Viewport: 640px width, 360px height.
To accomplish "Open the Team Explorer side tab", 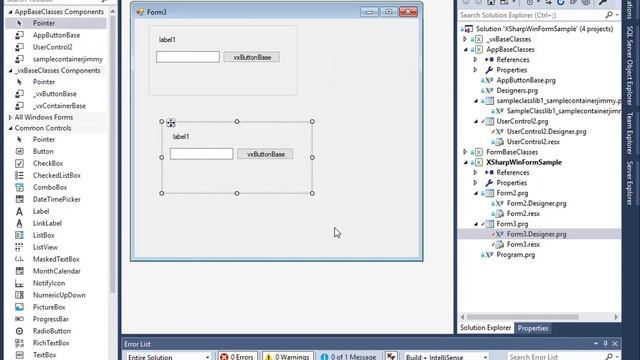I will pos(630,133).
